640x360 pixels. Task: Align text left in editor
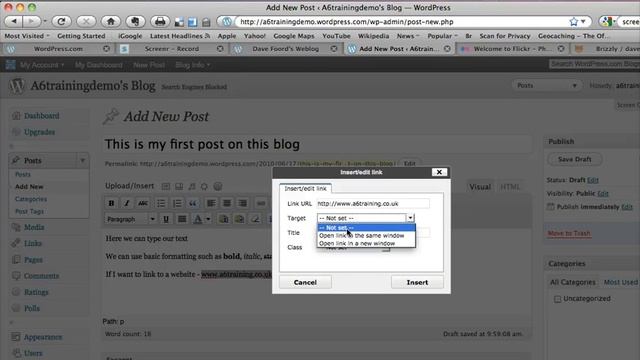(x=211, y=203)
